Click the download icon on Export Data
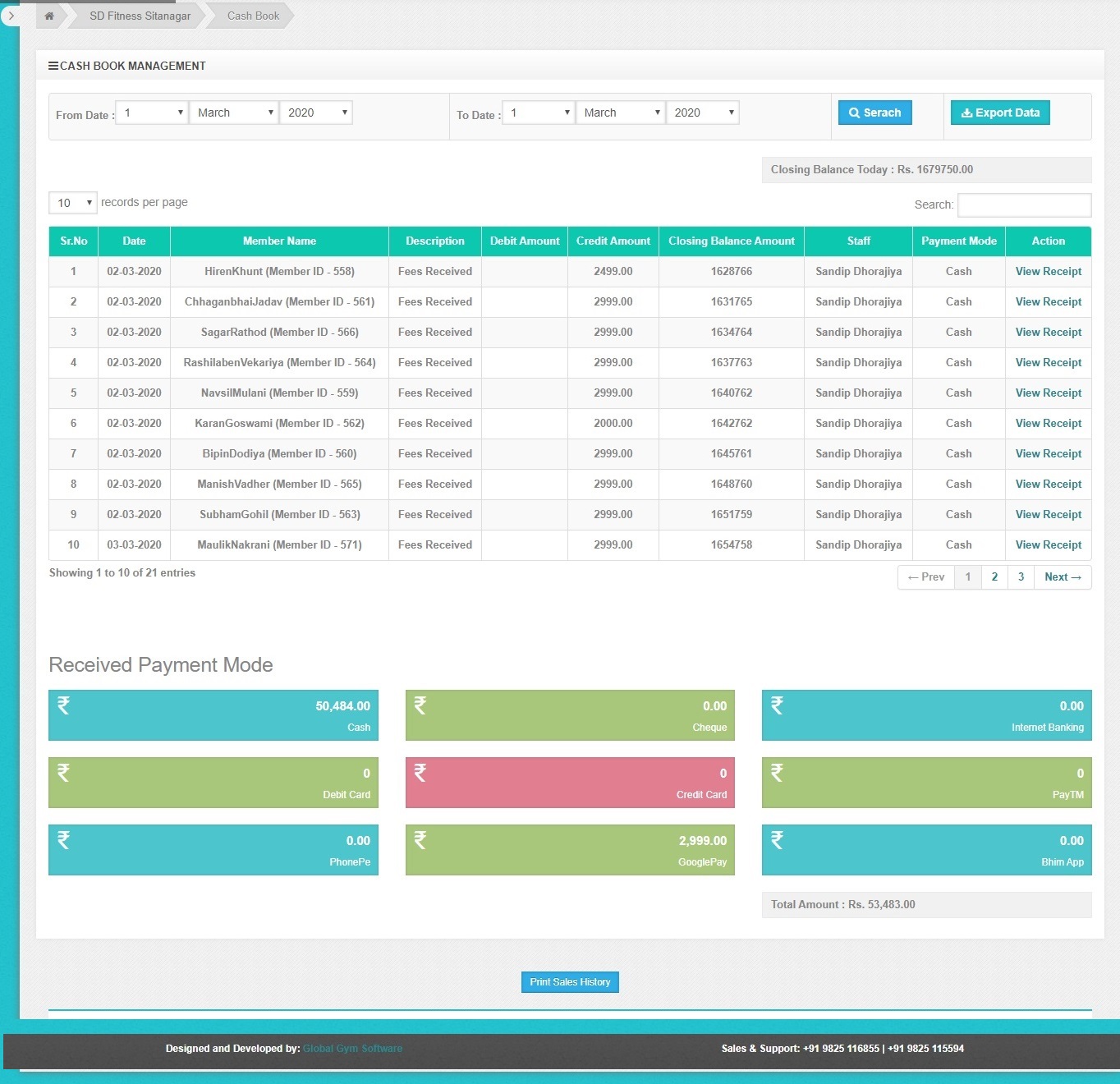Screen dimensions: 1120x1084 (x=966, y=113)
